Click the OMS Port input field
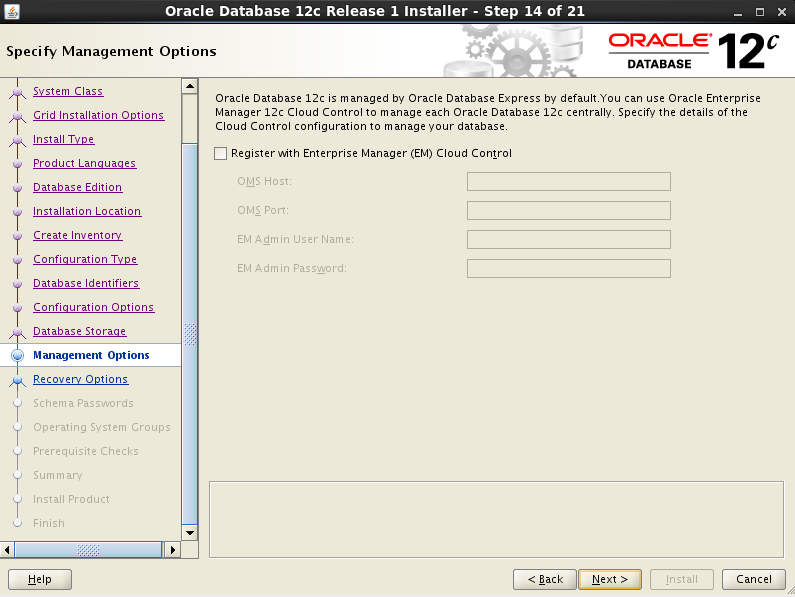Image resolution: width=795 pixels, height=597 pixels. click(x=568, y=210)
